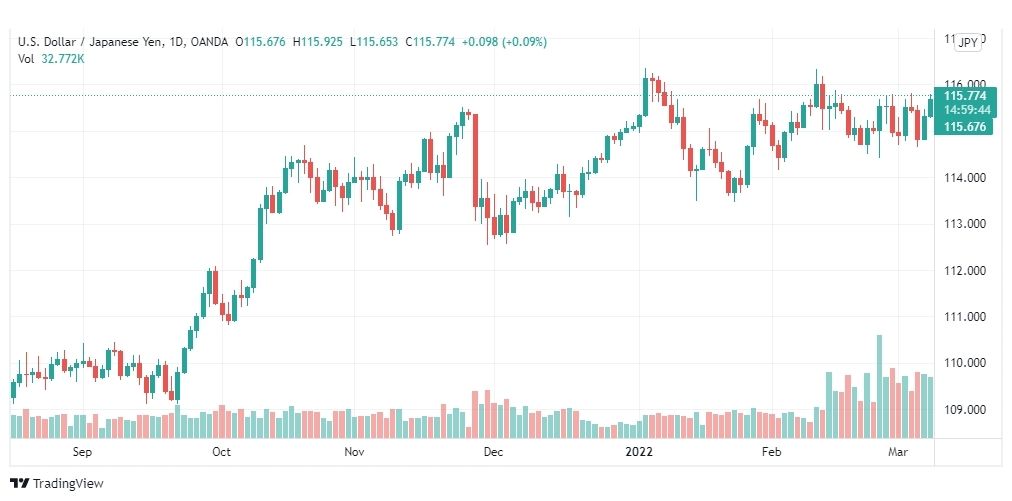The height and width of the screenshot is (501, 1012).
Task: Click the large red candle before December
Action: coord(476,160)
